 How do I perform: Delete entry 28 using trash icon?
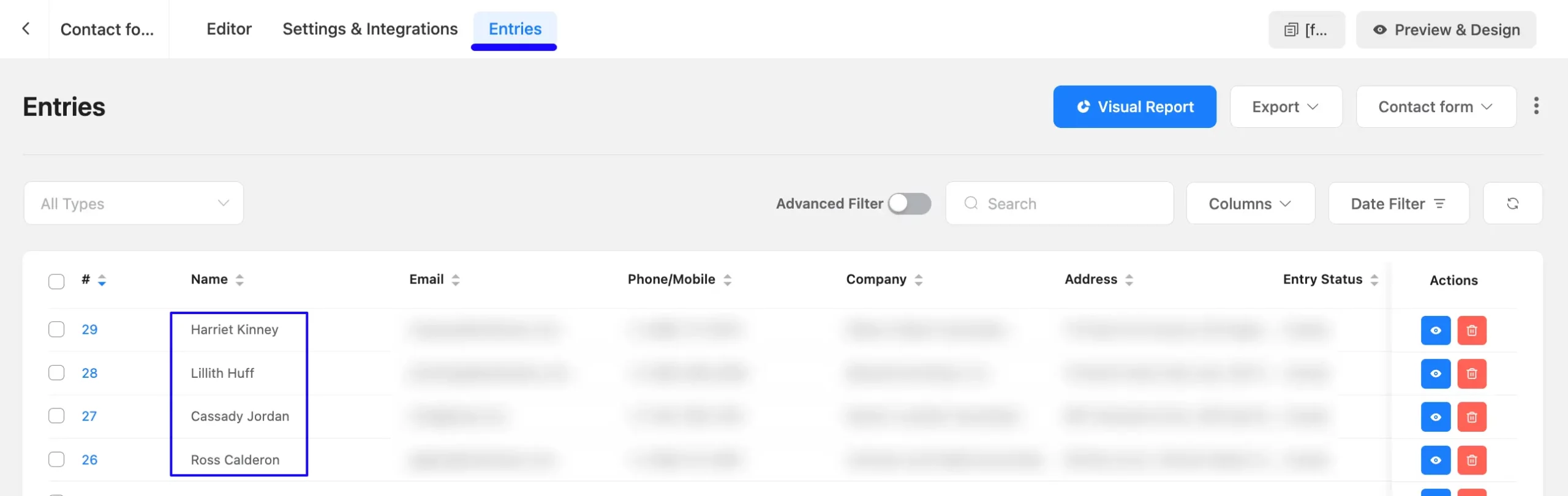[1471, 374]
